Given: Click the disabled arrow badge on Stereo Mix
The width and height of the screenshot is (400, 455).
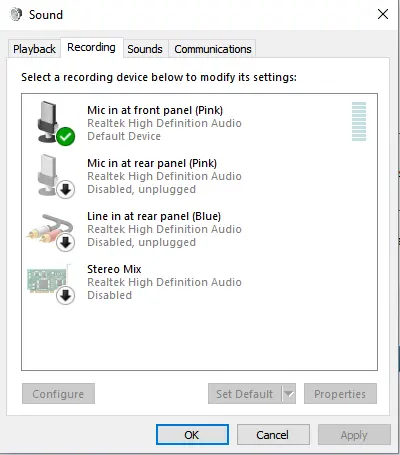Looking at the screenshot, I should [65, 295].
